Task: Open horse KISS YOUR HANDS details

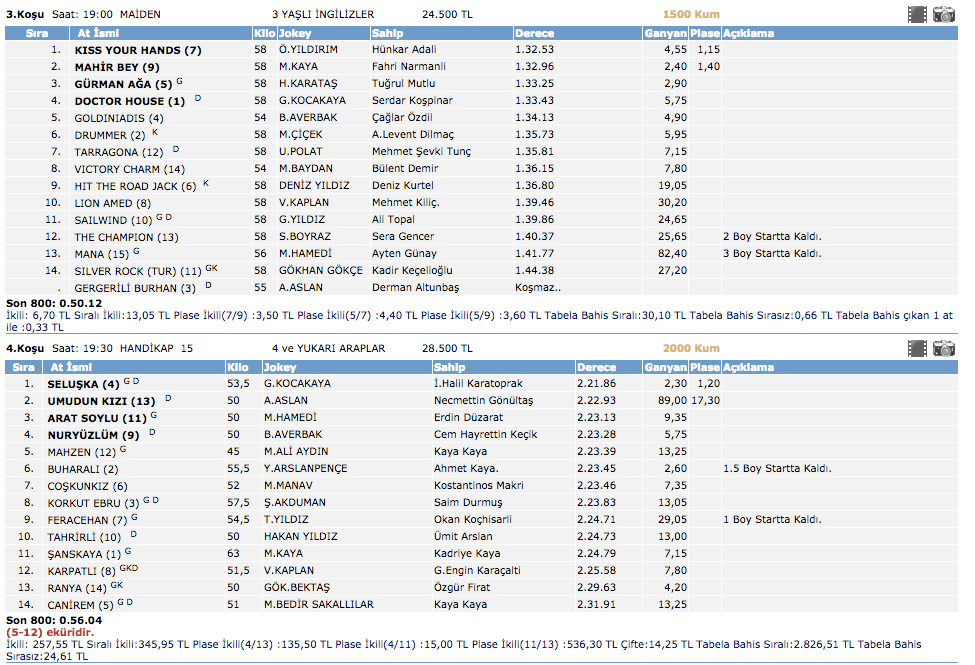Action: [137, 50]
